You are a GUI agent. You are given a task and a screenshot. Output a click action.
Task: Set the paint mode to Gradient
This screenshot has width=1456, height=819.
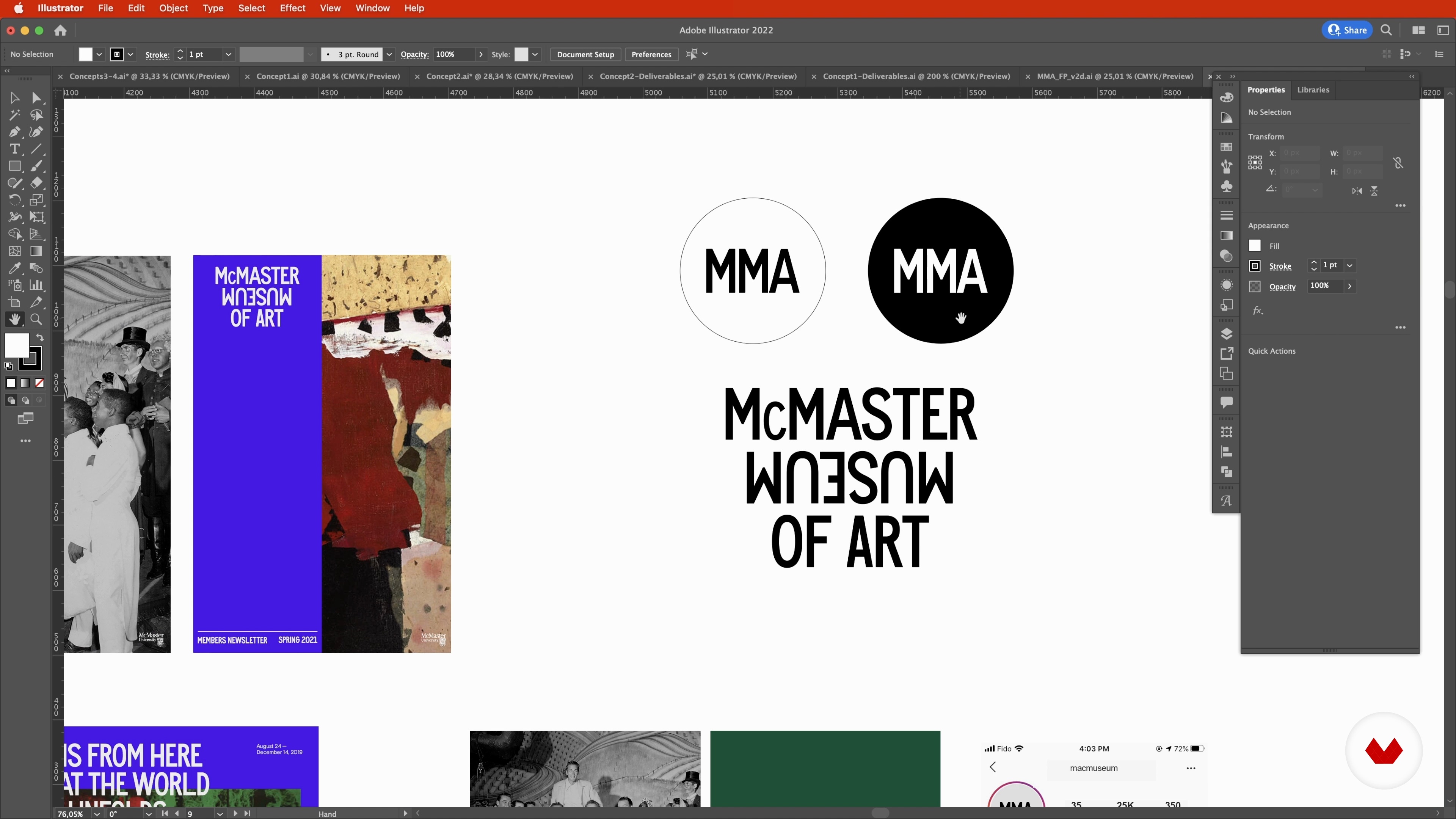coord(25,383)
